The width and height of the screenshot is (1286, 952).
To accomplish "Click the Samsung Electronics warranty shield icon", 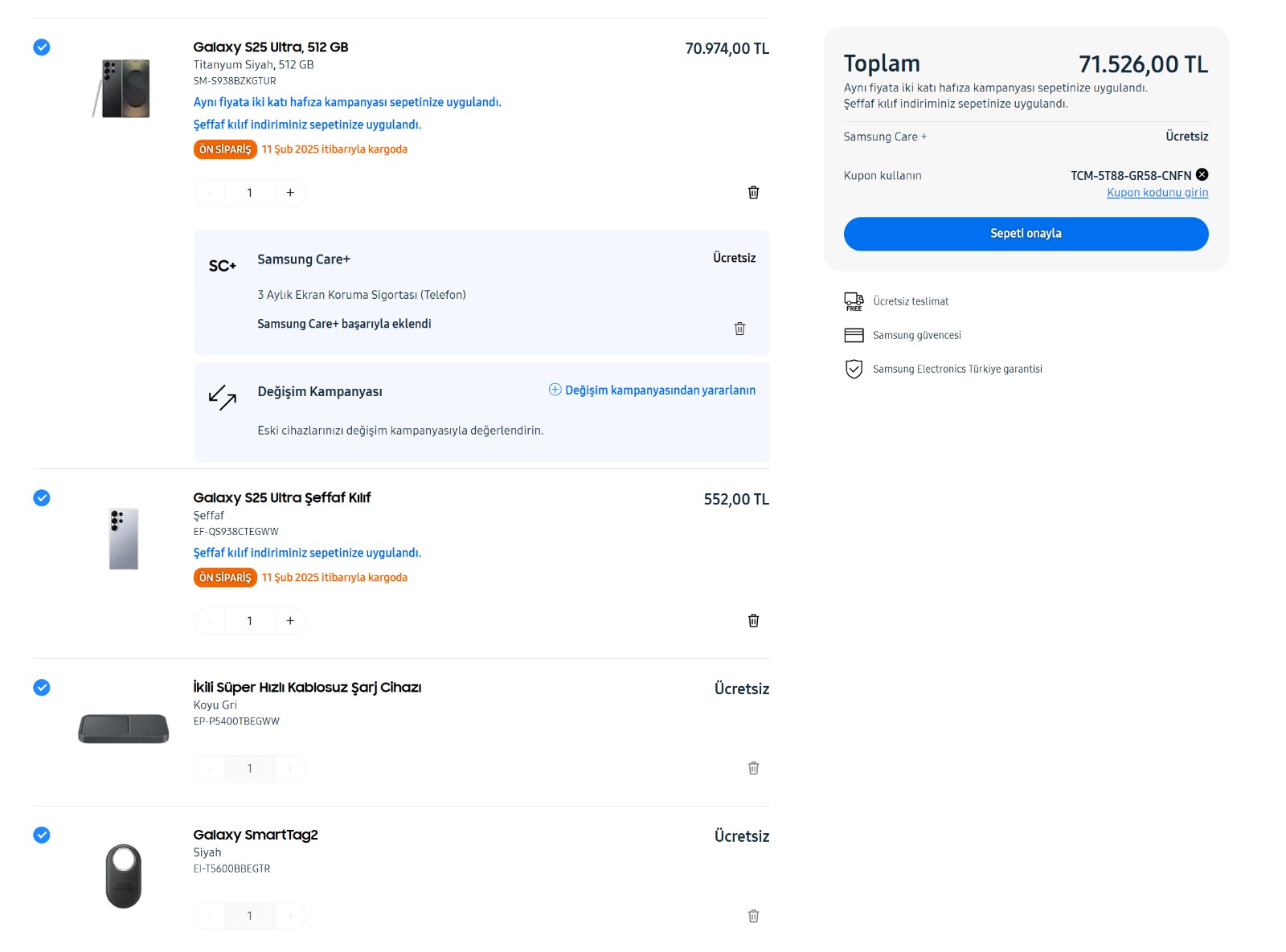I will coord(854,369).
